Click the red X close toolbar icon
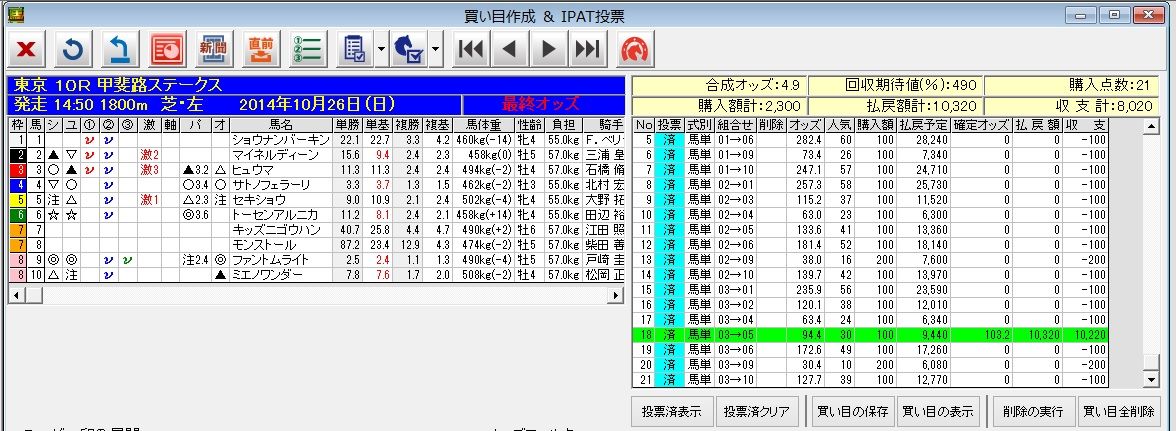Image resolution: width=1176 pixels, height=431 pixels. point(26,49)
